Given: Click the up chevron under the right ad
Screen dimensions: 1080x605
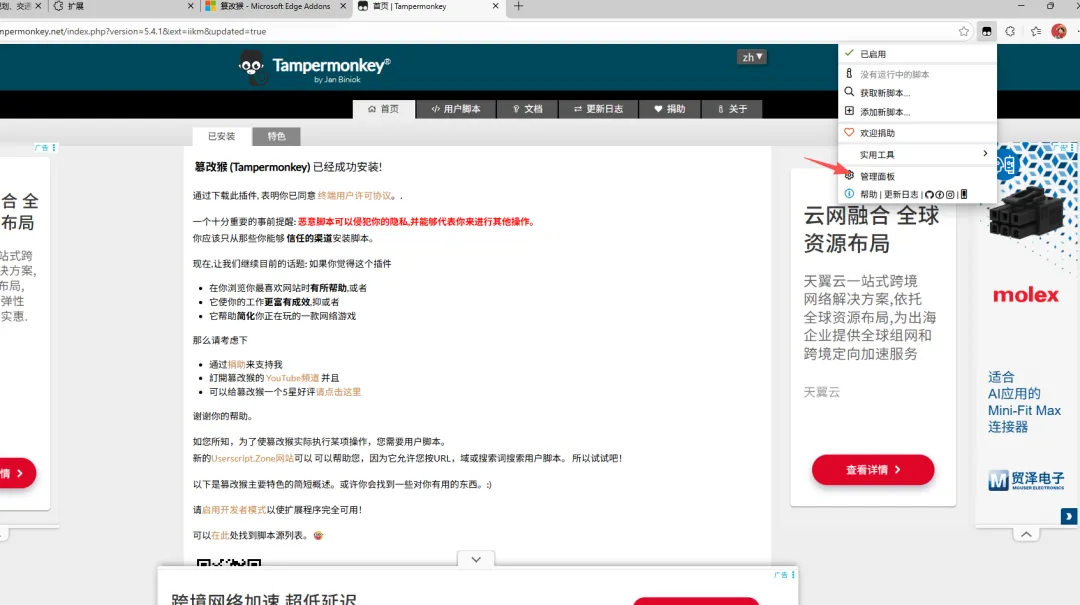Looking at the screenshot, I should (x=1026, y=534).
